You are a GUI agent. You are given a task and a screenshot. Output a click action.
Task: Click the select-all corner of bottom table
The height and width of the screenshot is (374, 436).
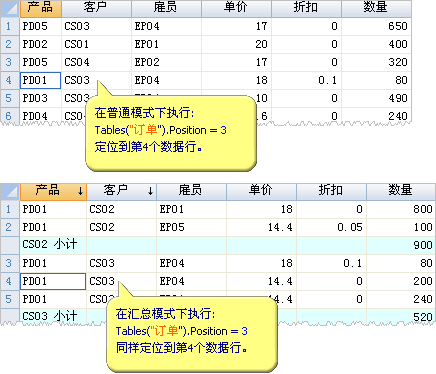pyautogui.click(x=10, y=192)
